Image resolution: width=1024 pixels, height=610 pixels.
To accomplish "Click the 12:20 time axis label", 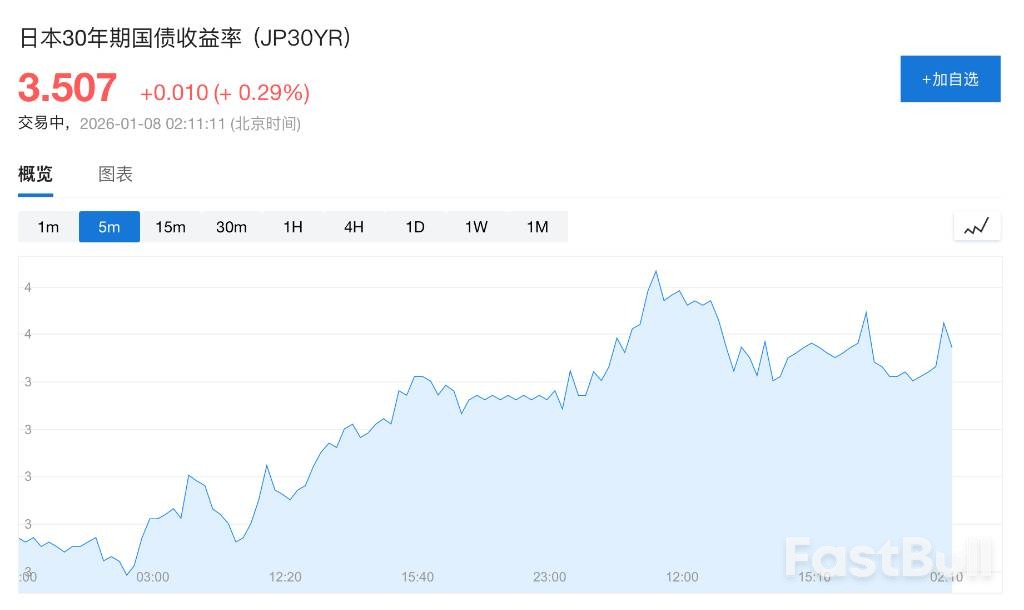I will click(x=285, y=577).
